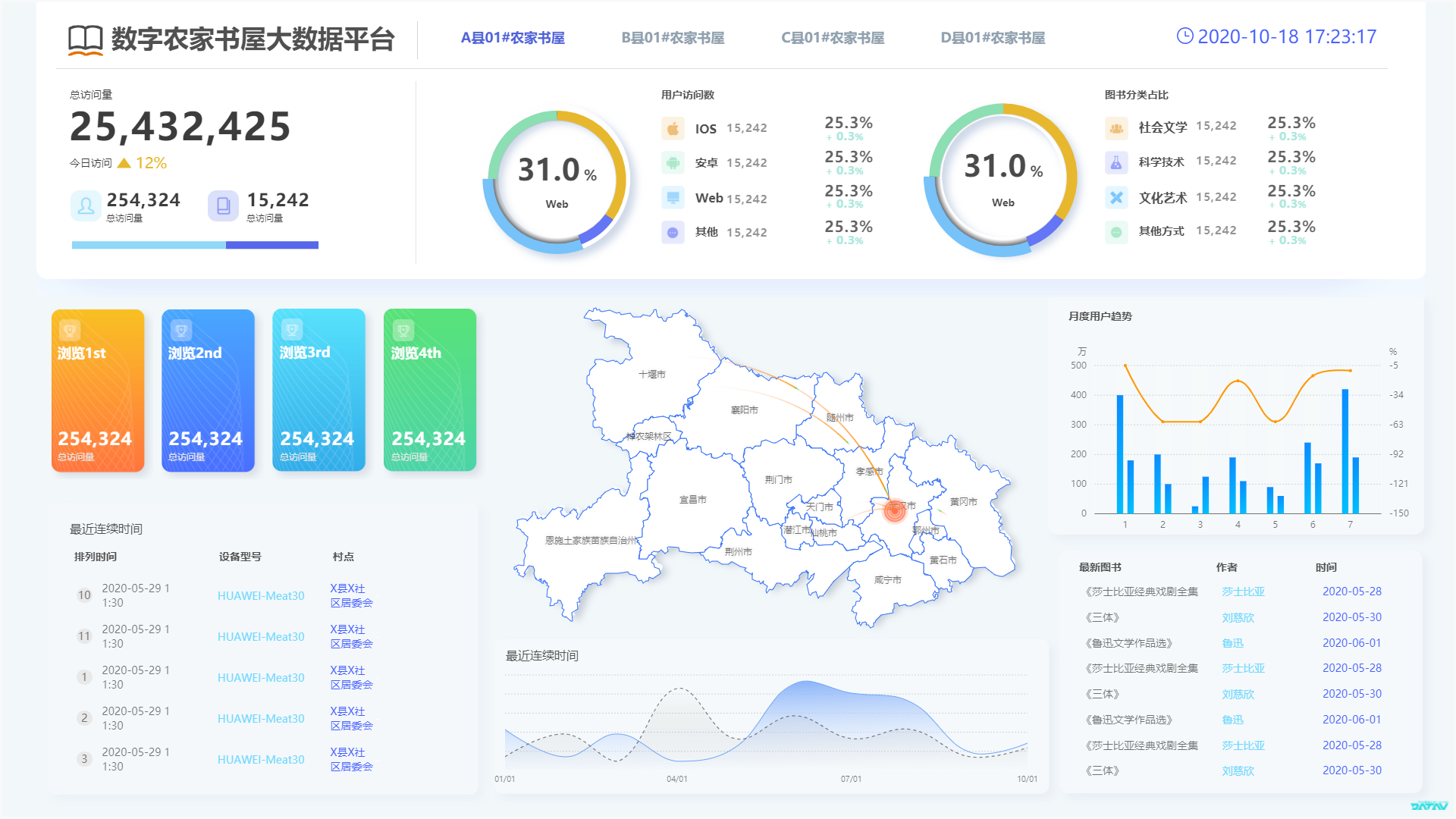1456x819 pixels.
Task: Click the 文化艺术 cross icon
Action: tap(1116, 197)
